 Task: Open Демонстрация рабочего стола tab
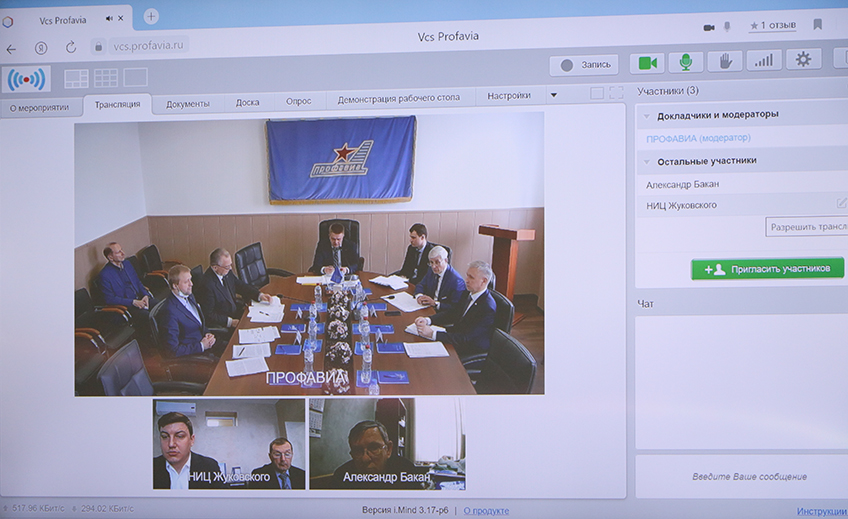click(x=399, y=98)
